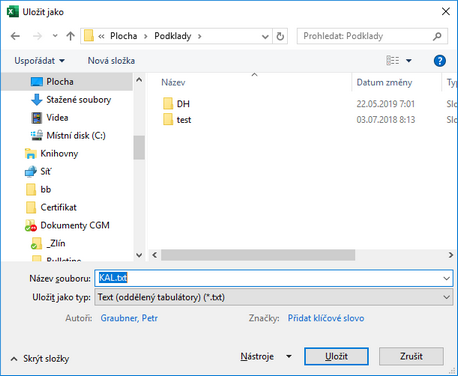Click the address bar folder icon

click(89, 36)
